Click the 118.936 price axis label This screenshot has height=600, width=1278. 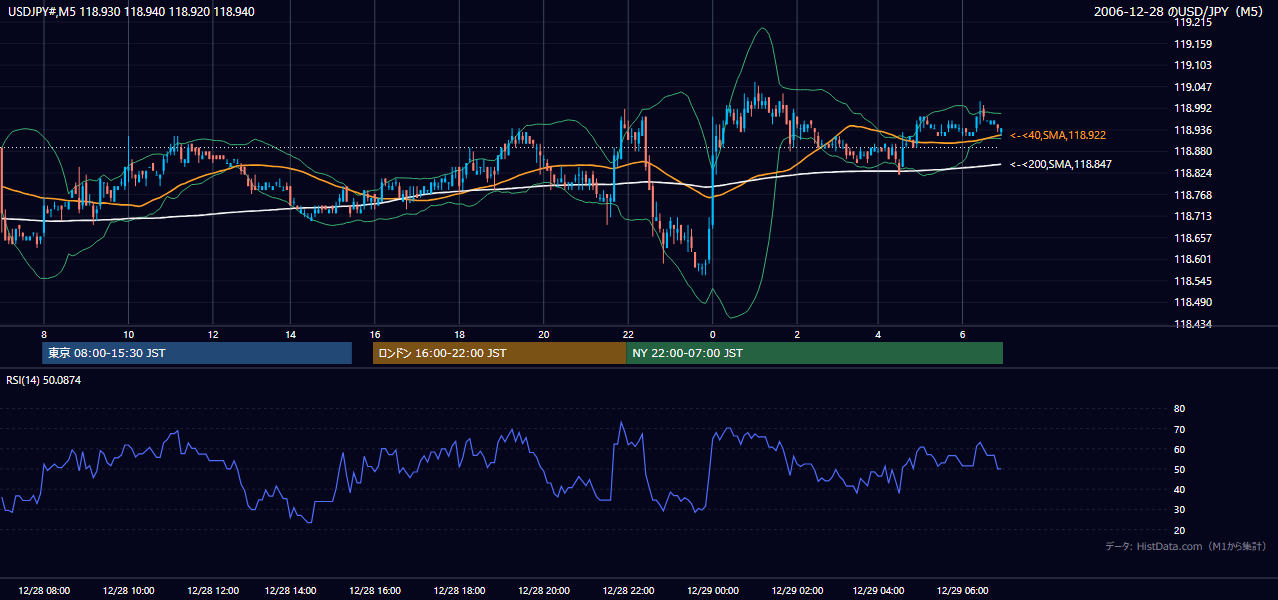coord(1192,130)
